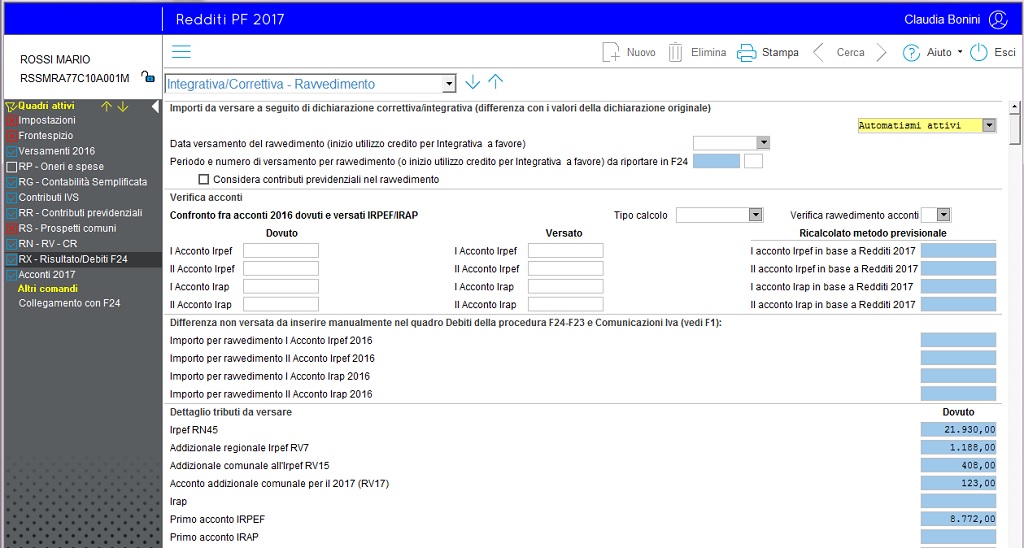Click the Stampa printer icon
The height and width of the screenshot is (548, 1024).
click(746, 52)
